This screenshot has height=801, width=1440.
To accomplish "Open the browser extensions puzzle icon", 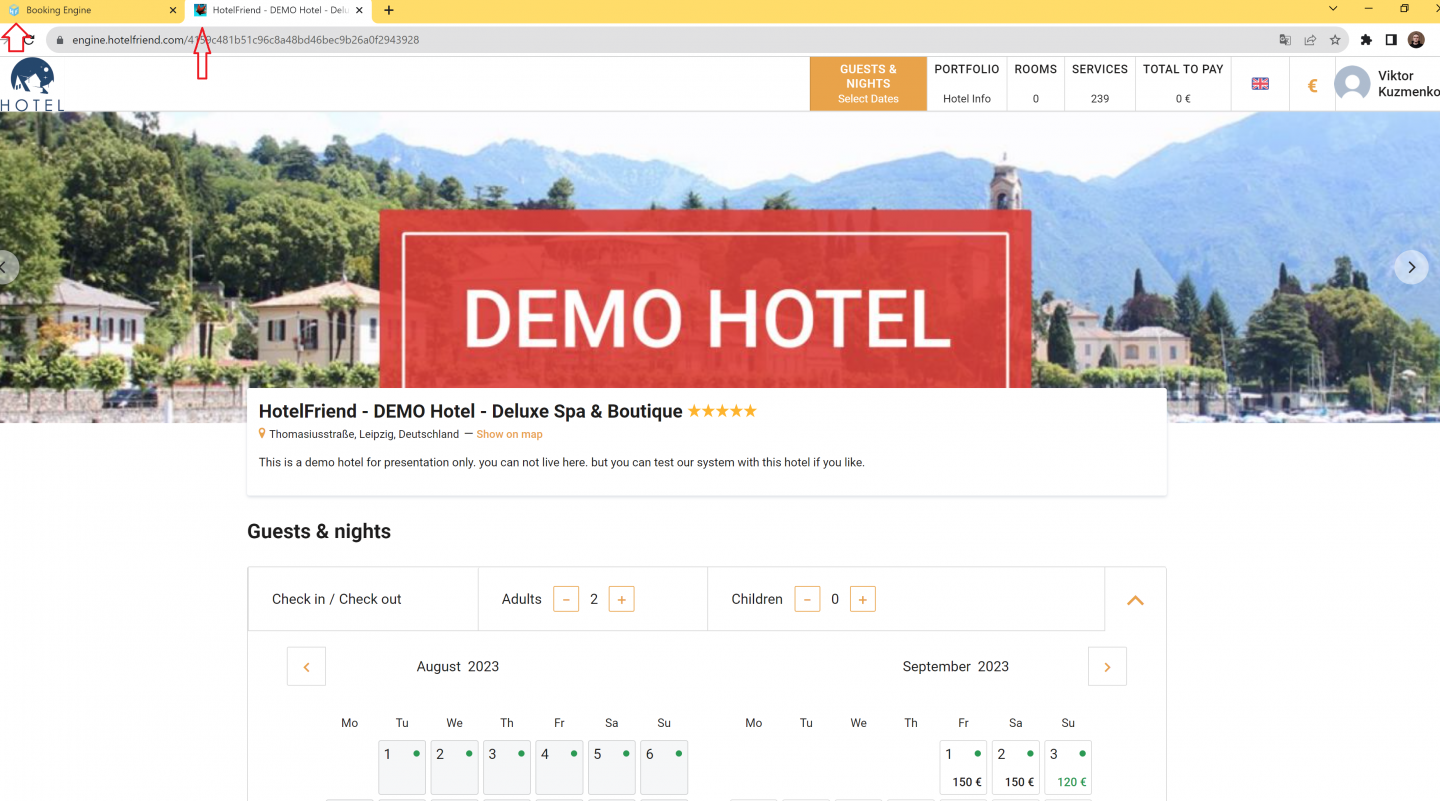I will 1367,40.
